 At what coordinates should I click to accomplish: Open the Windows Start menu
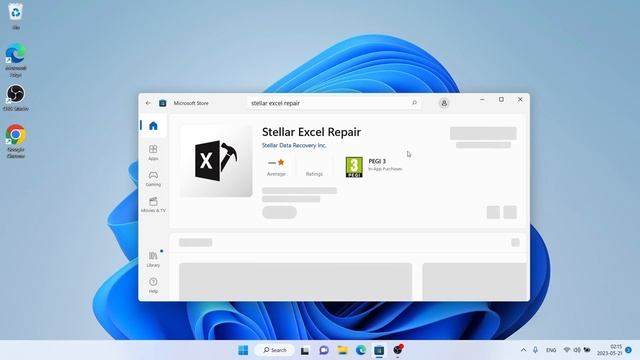click(243, 350)
